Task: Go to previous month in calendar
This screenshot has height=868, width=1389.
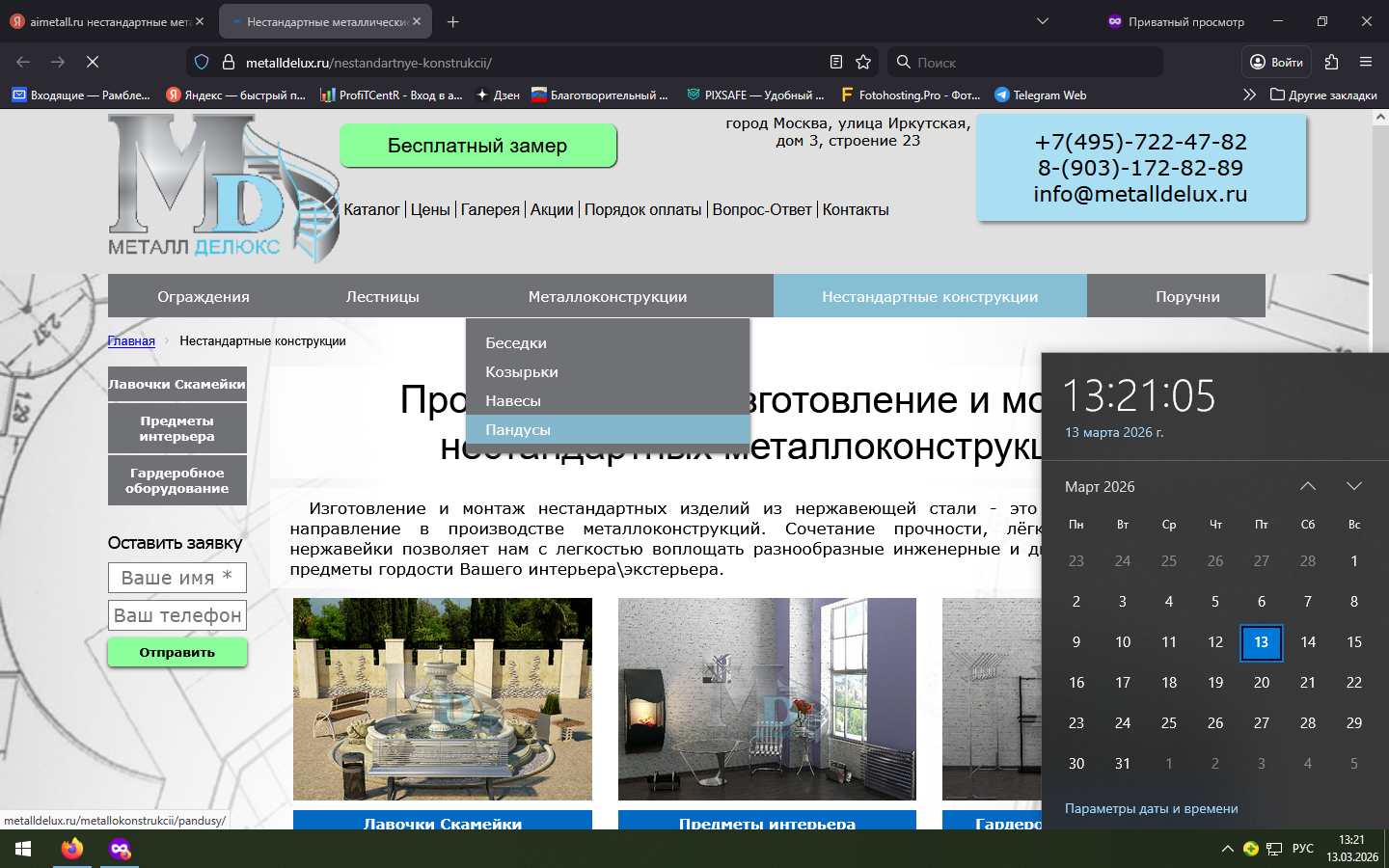Action: click(1308, 486)
